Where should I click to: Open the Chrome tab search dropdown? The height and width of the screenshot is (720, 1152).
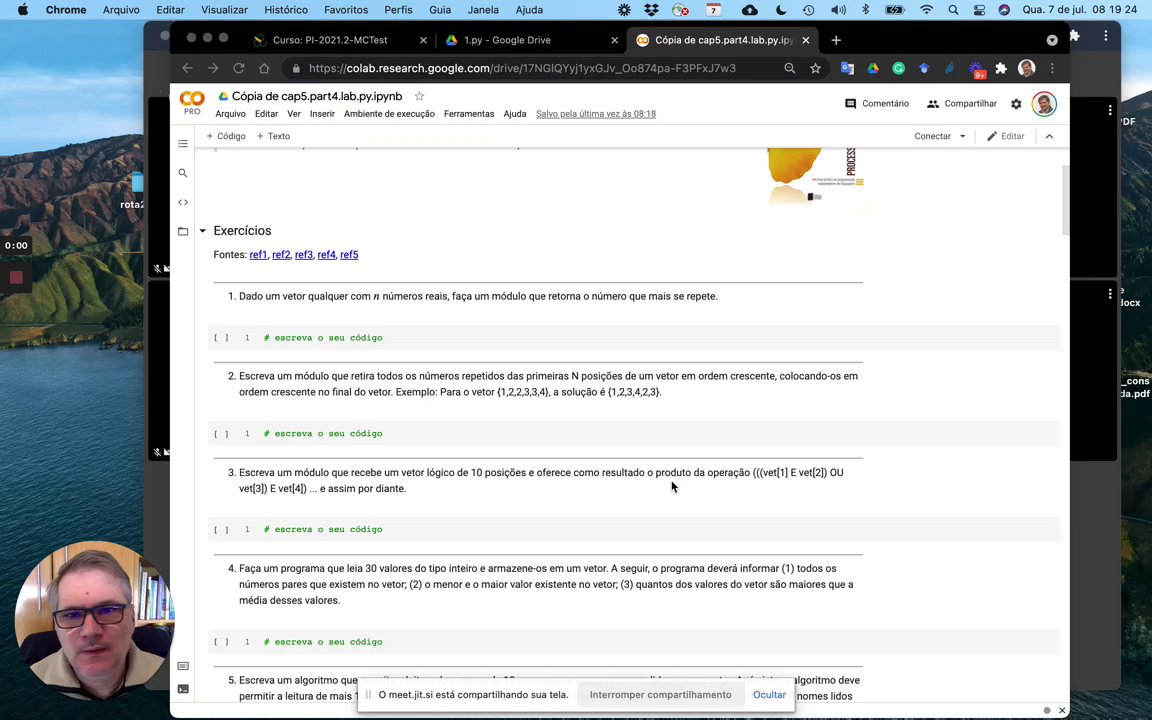1052,40
